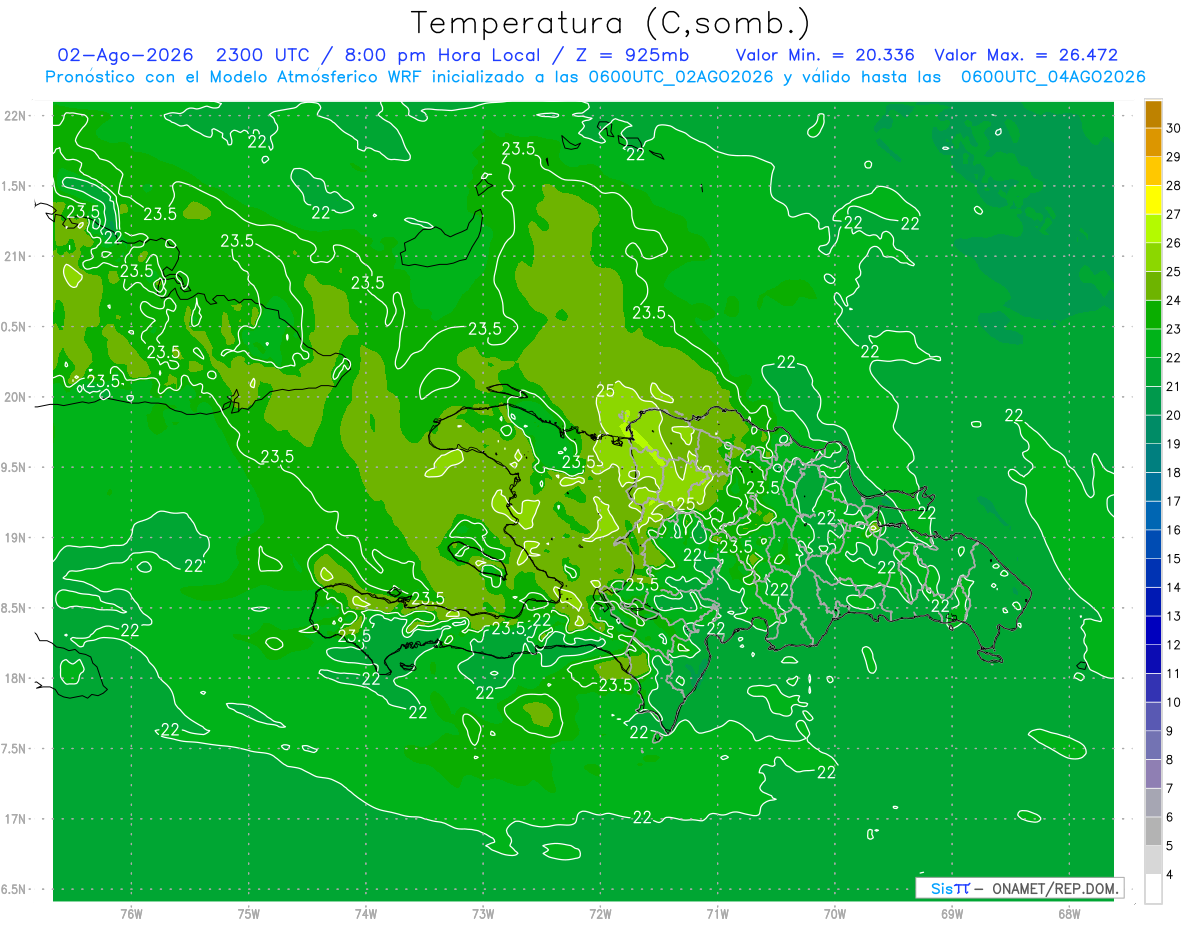Click the "69W" longitude axis label
This screenshot has width=1200, height=927.
point(952,913)
